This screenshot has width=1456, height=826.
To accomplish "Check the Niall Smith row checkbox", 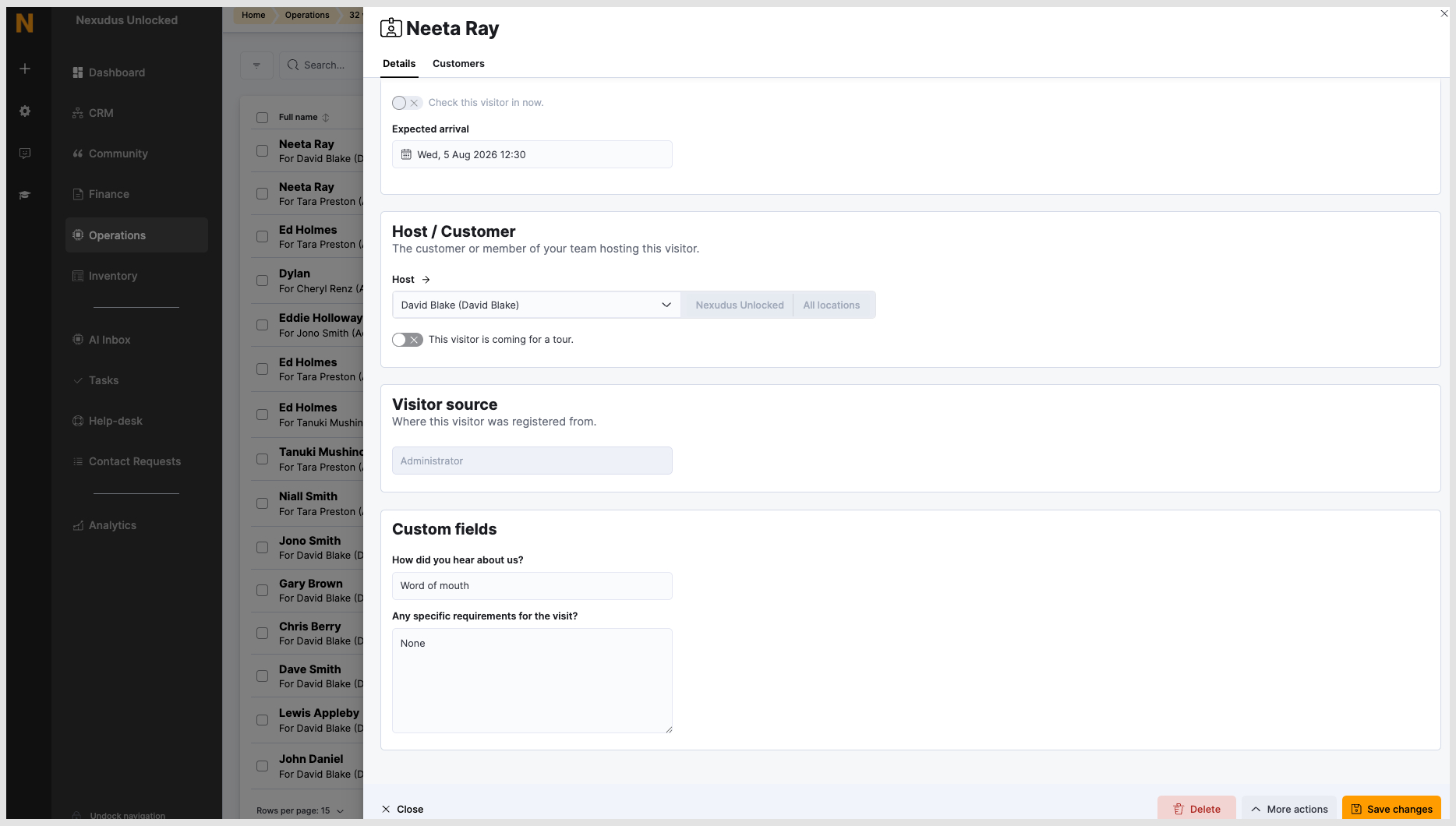I will [262, 503].
